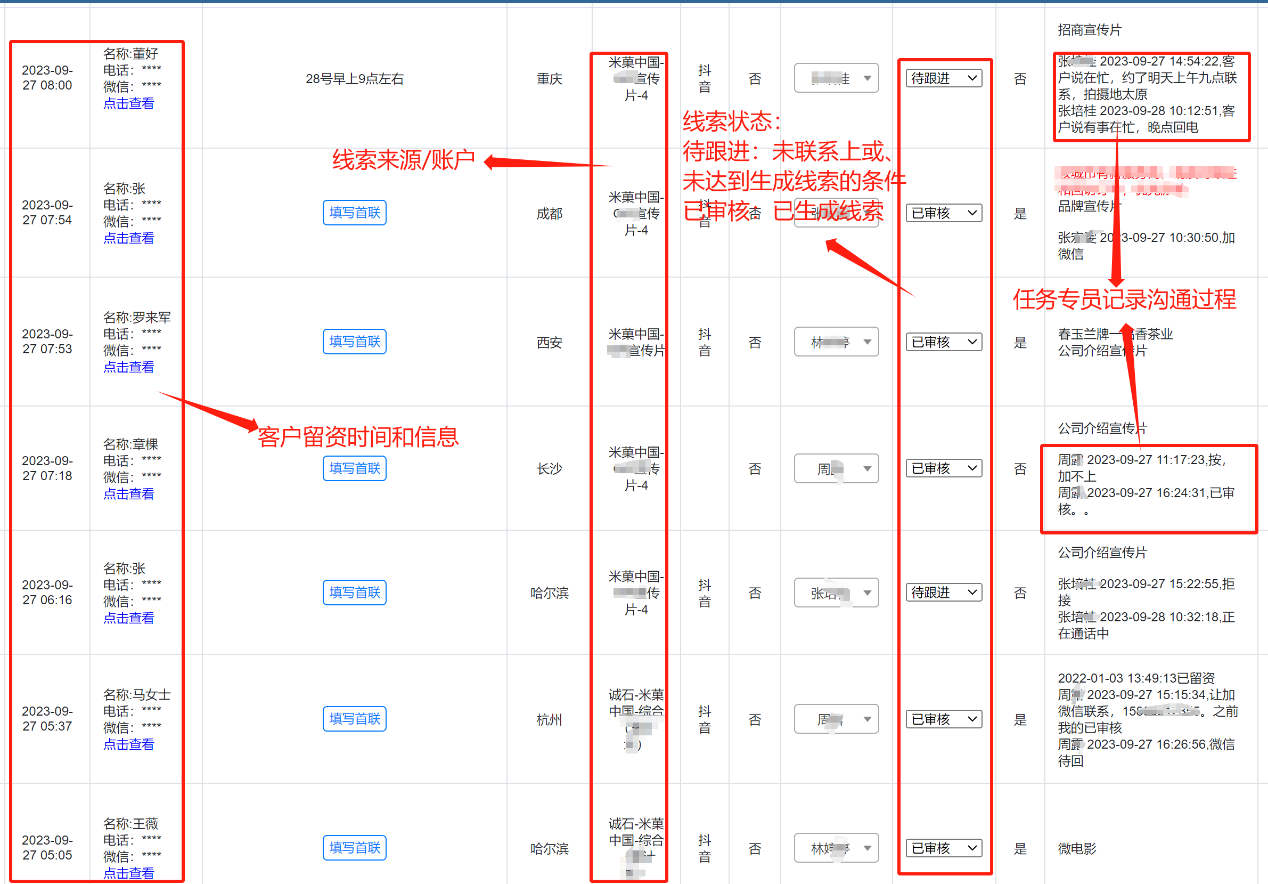Open 点击查看 link for customer 罗来军
The width and height of the screenshot is (1268, 884).
129,367
